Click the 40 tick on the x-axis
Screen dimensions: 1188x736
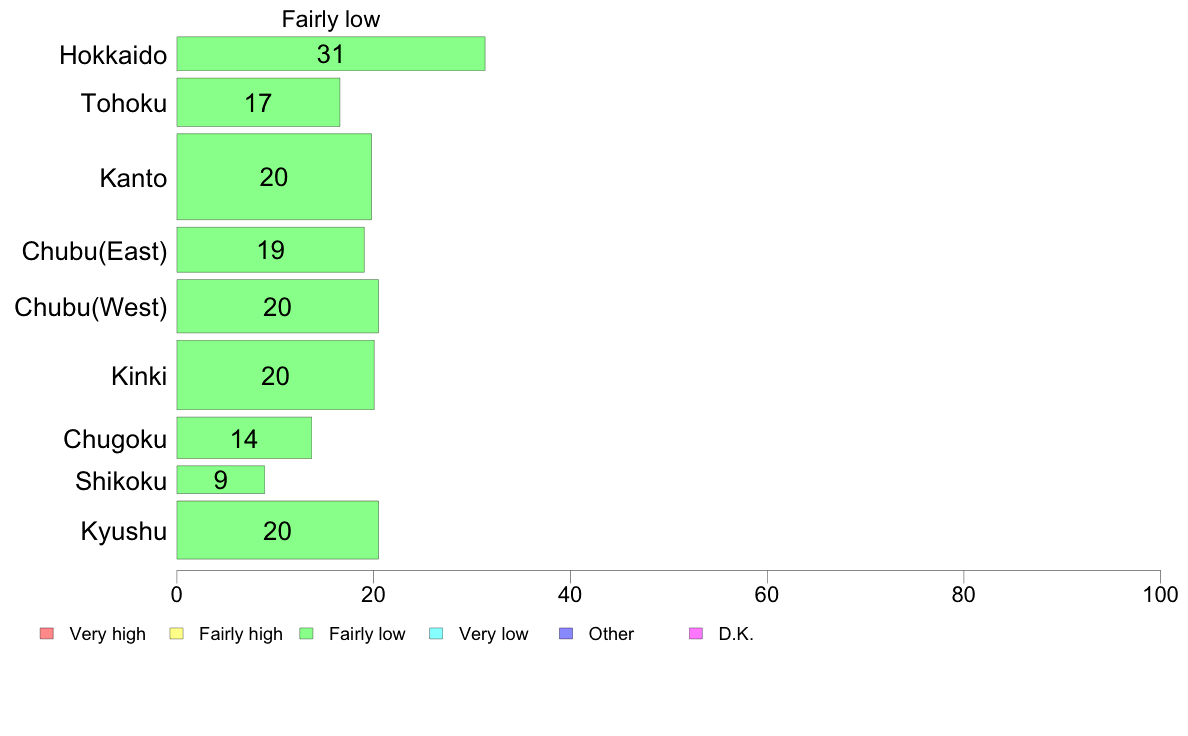[x=570, y=594]
